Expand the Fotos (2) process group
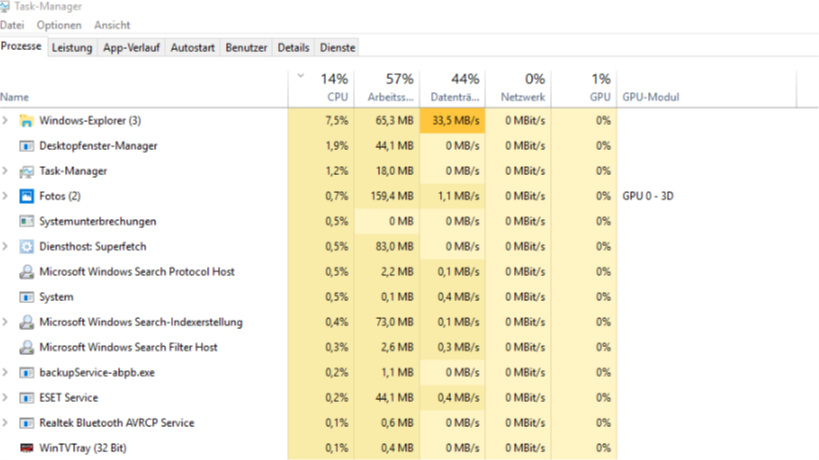Viewport: 819px width, 460px height. tap(5, 196)
